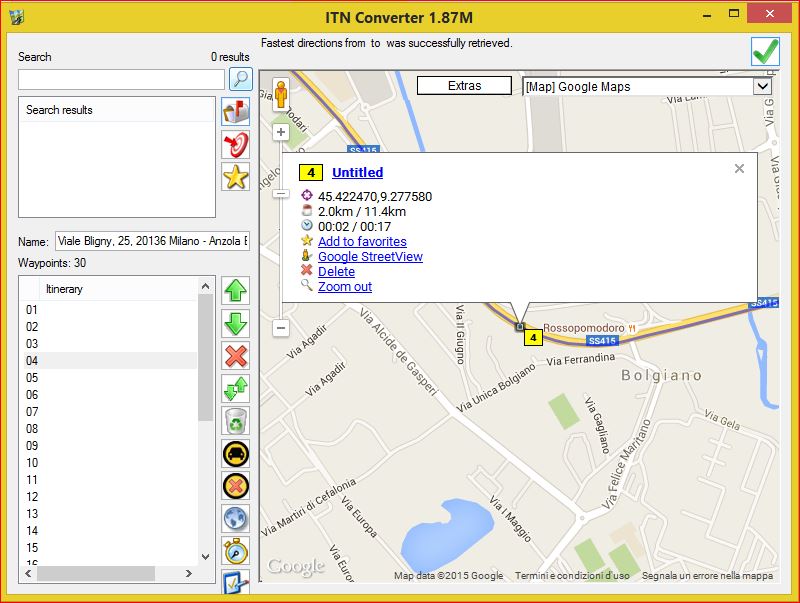Select itinerary row 14

(108, 531)
